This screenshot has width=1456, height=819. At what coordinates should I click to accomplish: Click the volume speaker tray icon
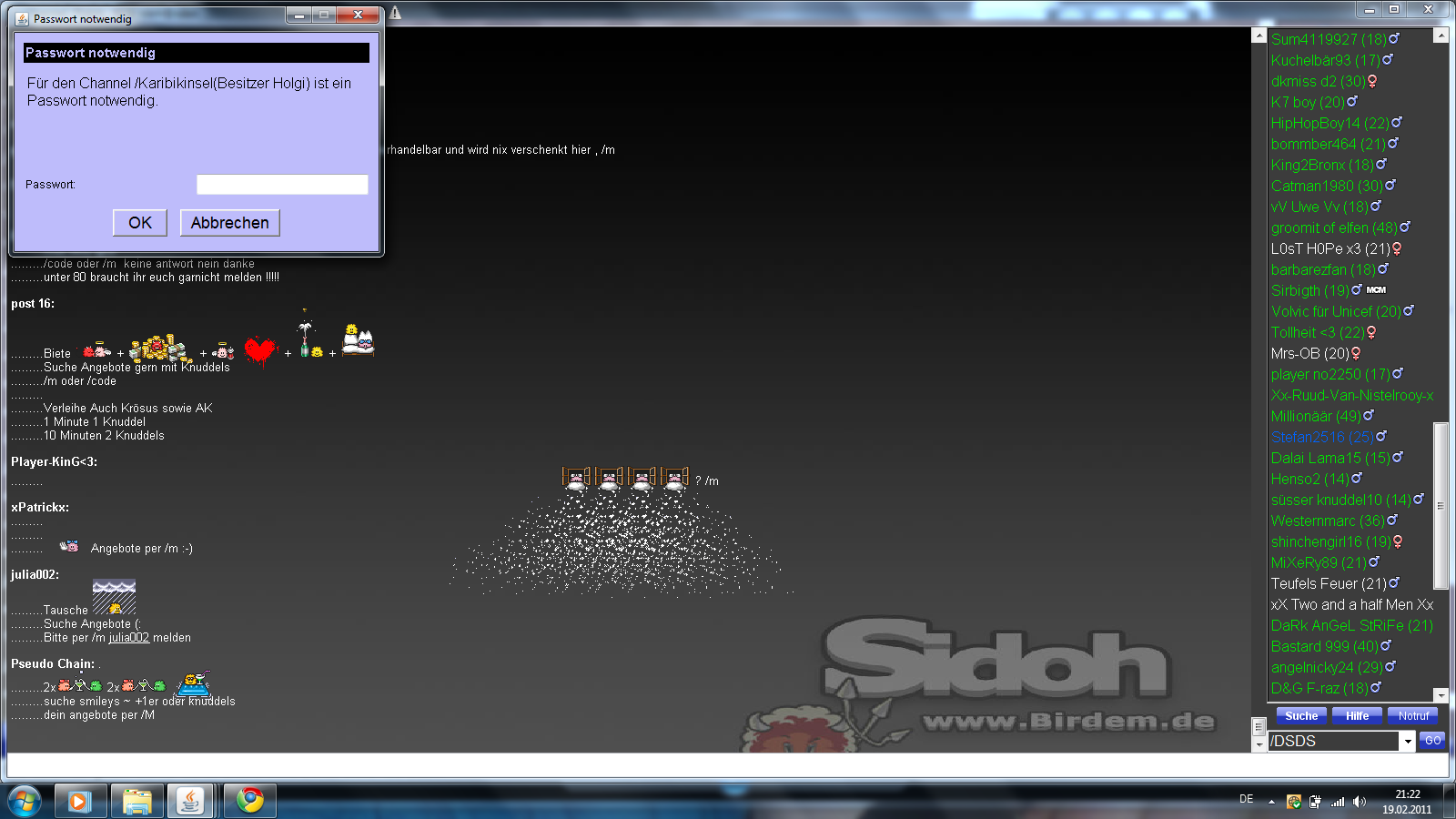[1359, 802]
